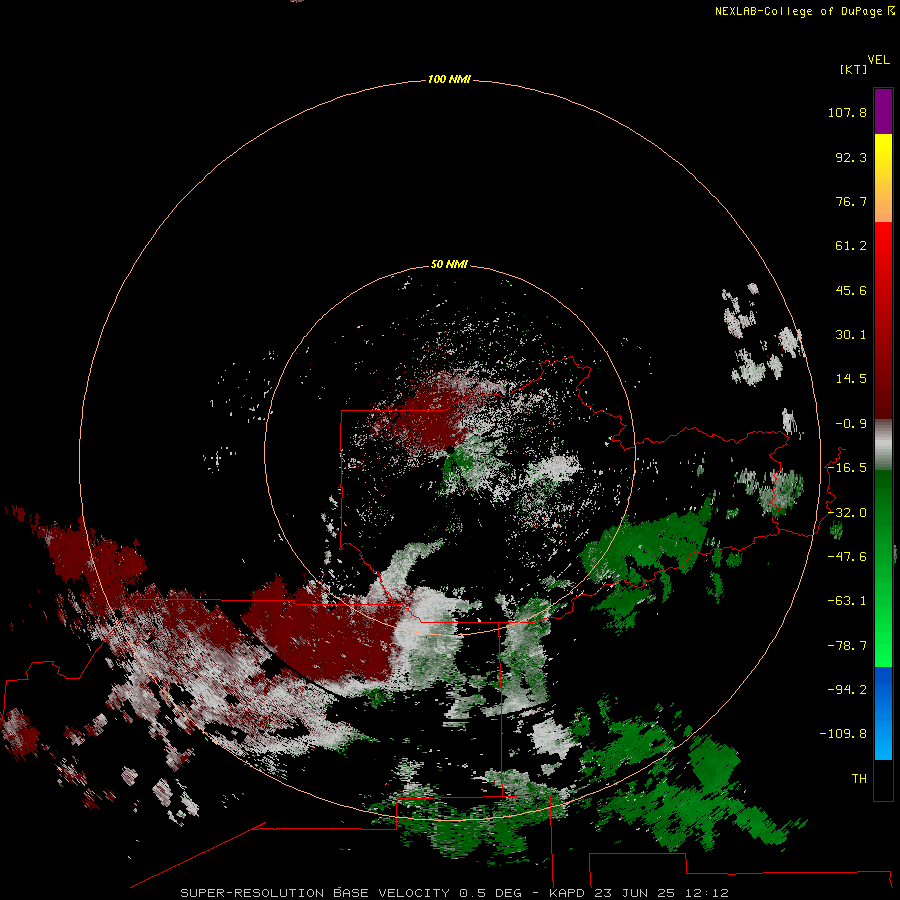Click the 61.2 legend value
This screenshot has width=900, height=900.
coord(851,246)
